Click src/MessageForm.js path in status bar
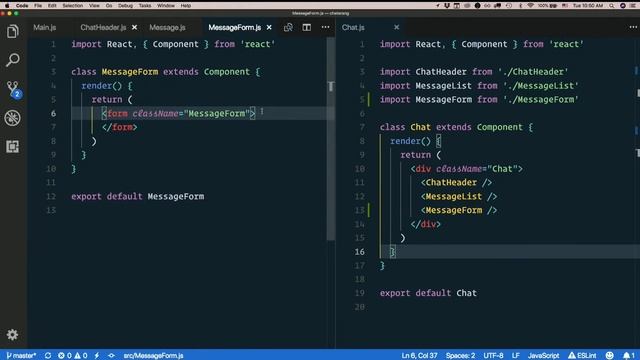This screenshot has width=640, height=360. click(x=153, y=356)
